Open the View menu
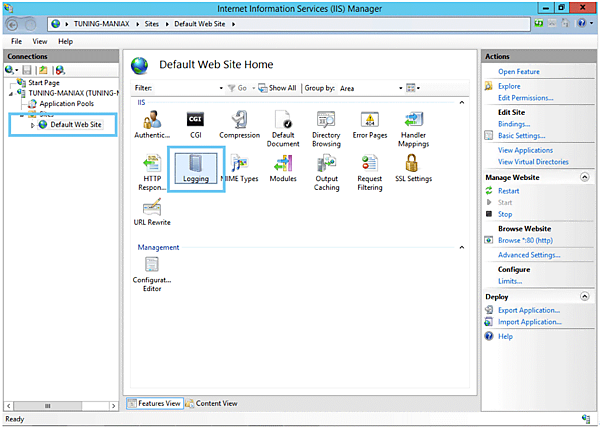Screen dimensions: 600x428 (40, 42)
